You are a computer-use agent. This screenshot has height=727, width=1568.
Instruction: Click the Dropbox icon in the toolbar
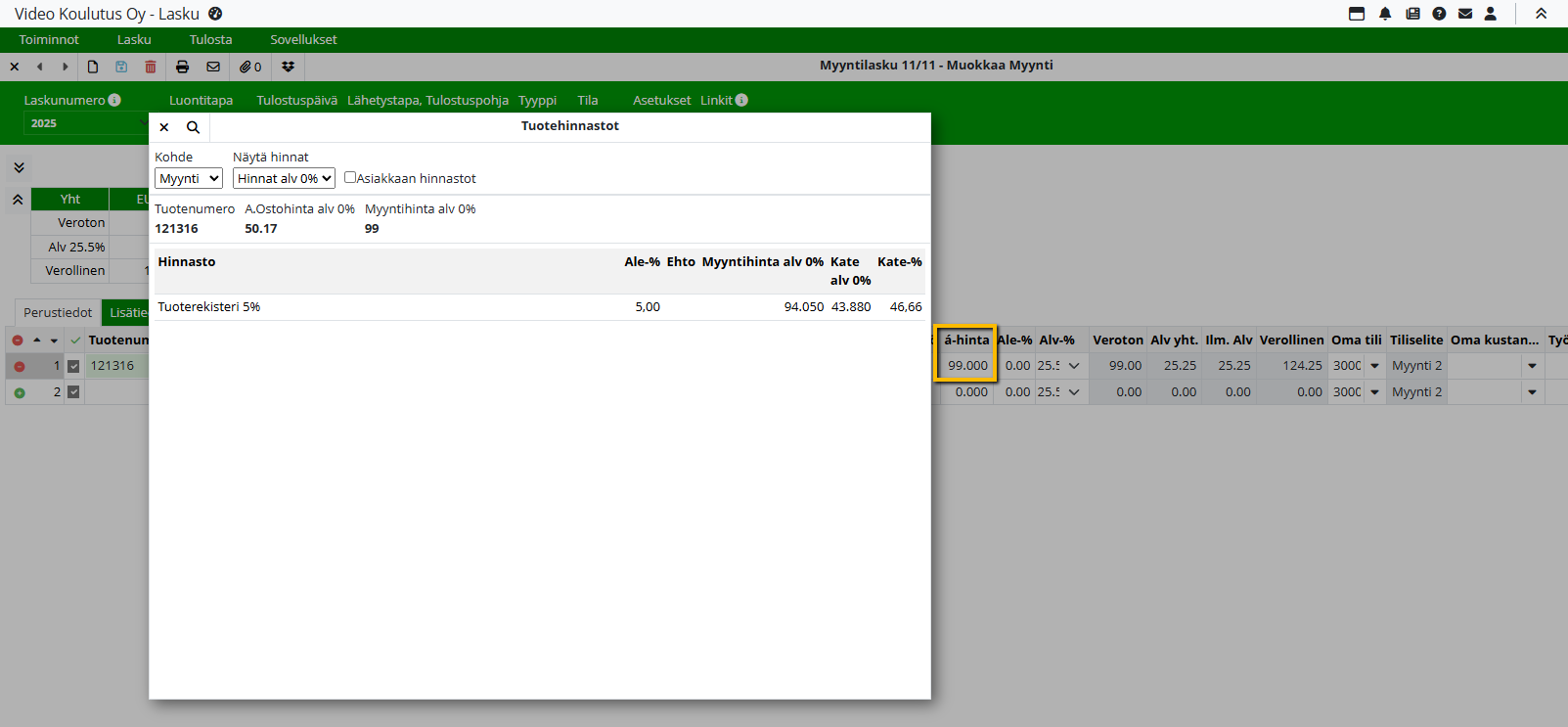point(288,67)
